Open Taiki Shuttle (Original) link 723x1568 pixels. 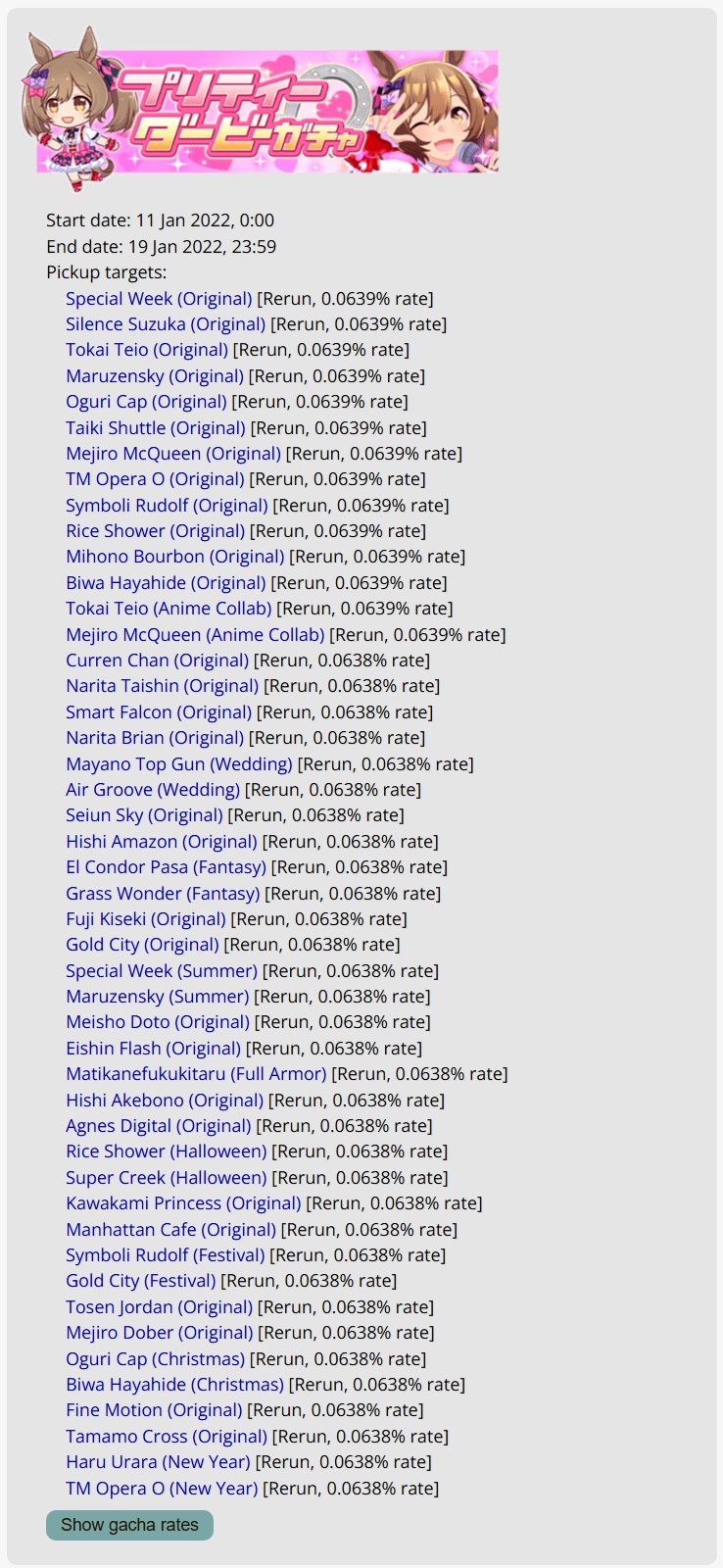[x=156, y=428]
